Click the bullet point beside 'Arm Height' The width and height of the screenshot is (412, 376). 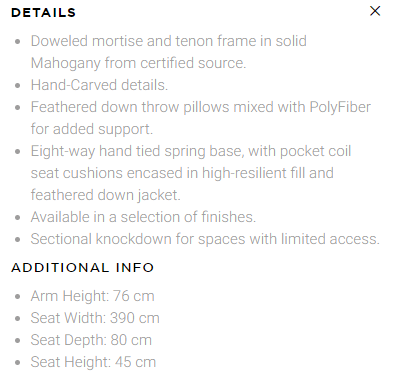18,297
